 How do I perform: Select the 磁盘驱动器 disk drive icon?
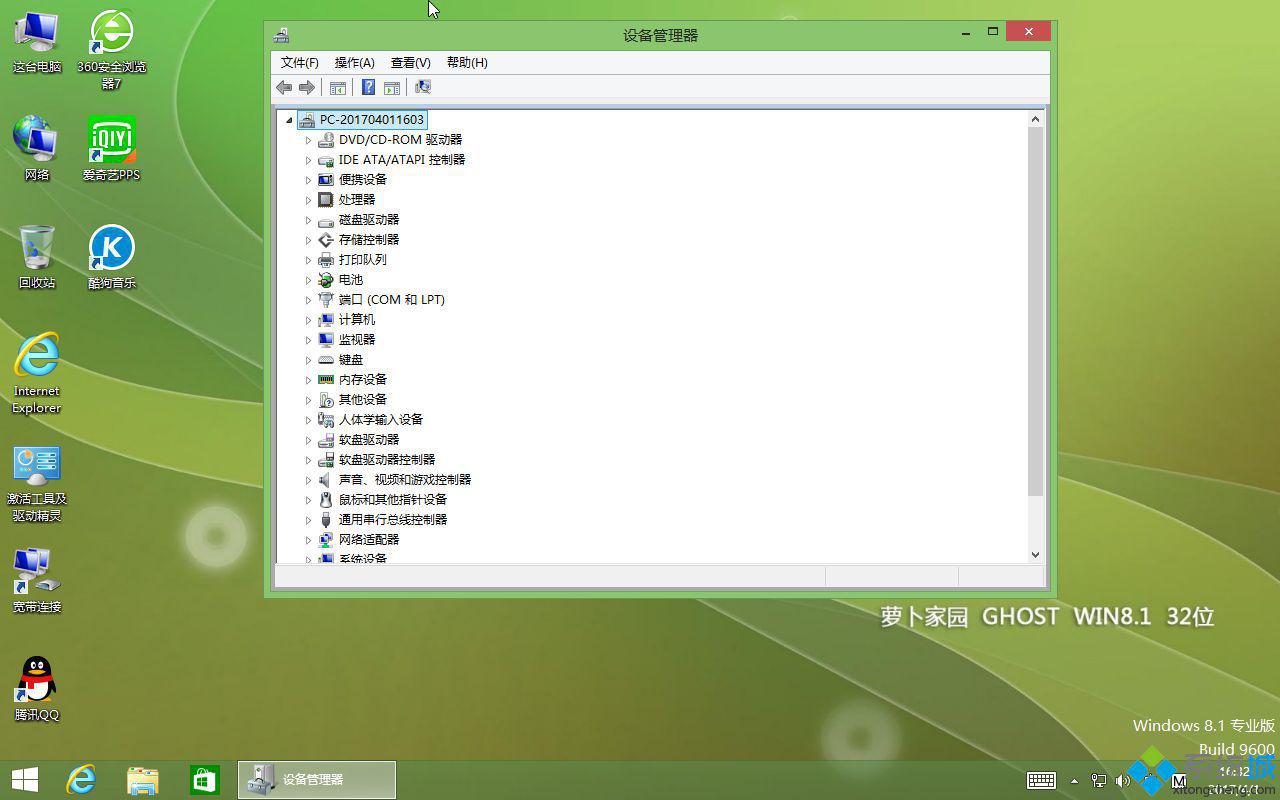pyautogui.click(x=326, y=220)
